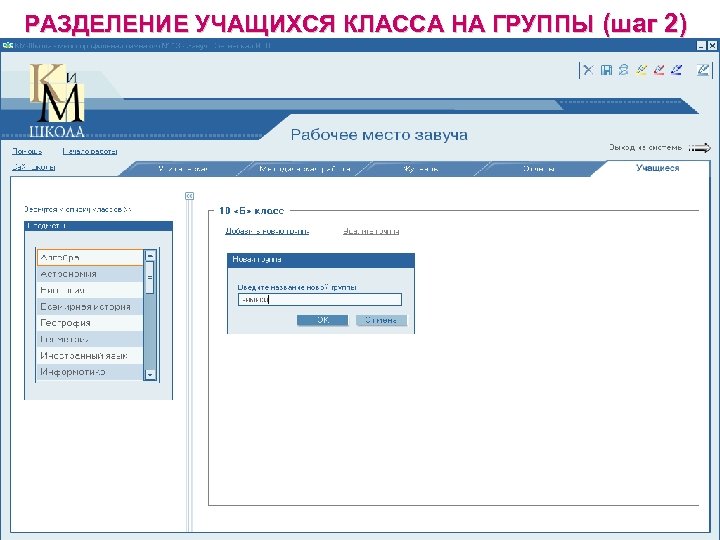The width and height of the screenshot is (720, 540).
Task: Select Информатика in subject list
Action: pos(90,372)
